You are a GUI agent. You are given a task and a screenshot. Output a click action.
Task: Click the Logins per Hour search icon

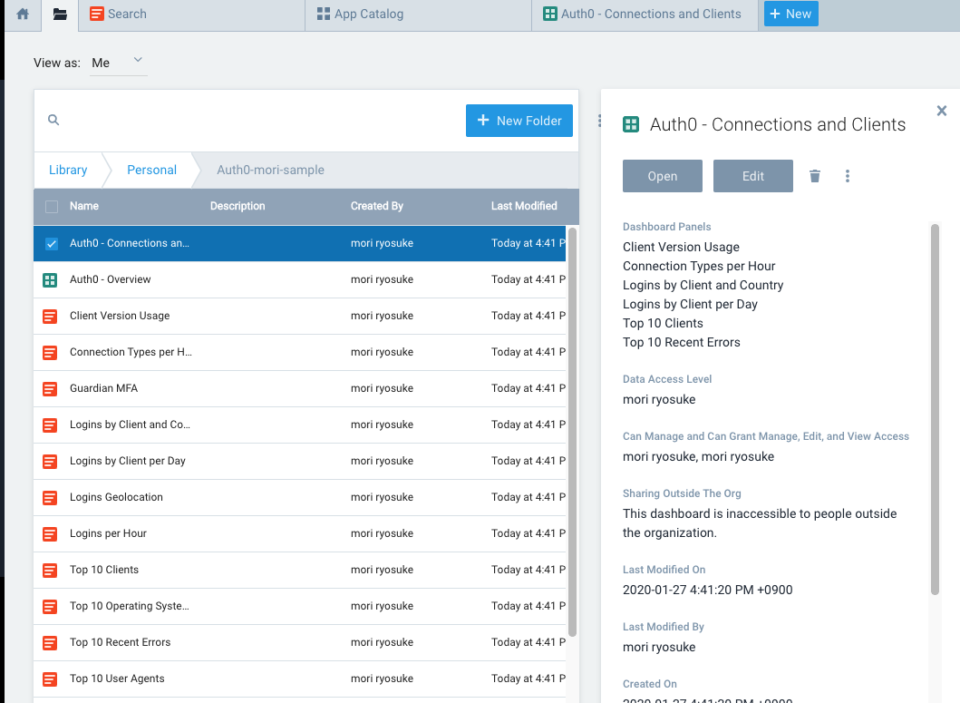click(50, 534)
